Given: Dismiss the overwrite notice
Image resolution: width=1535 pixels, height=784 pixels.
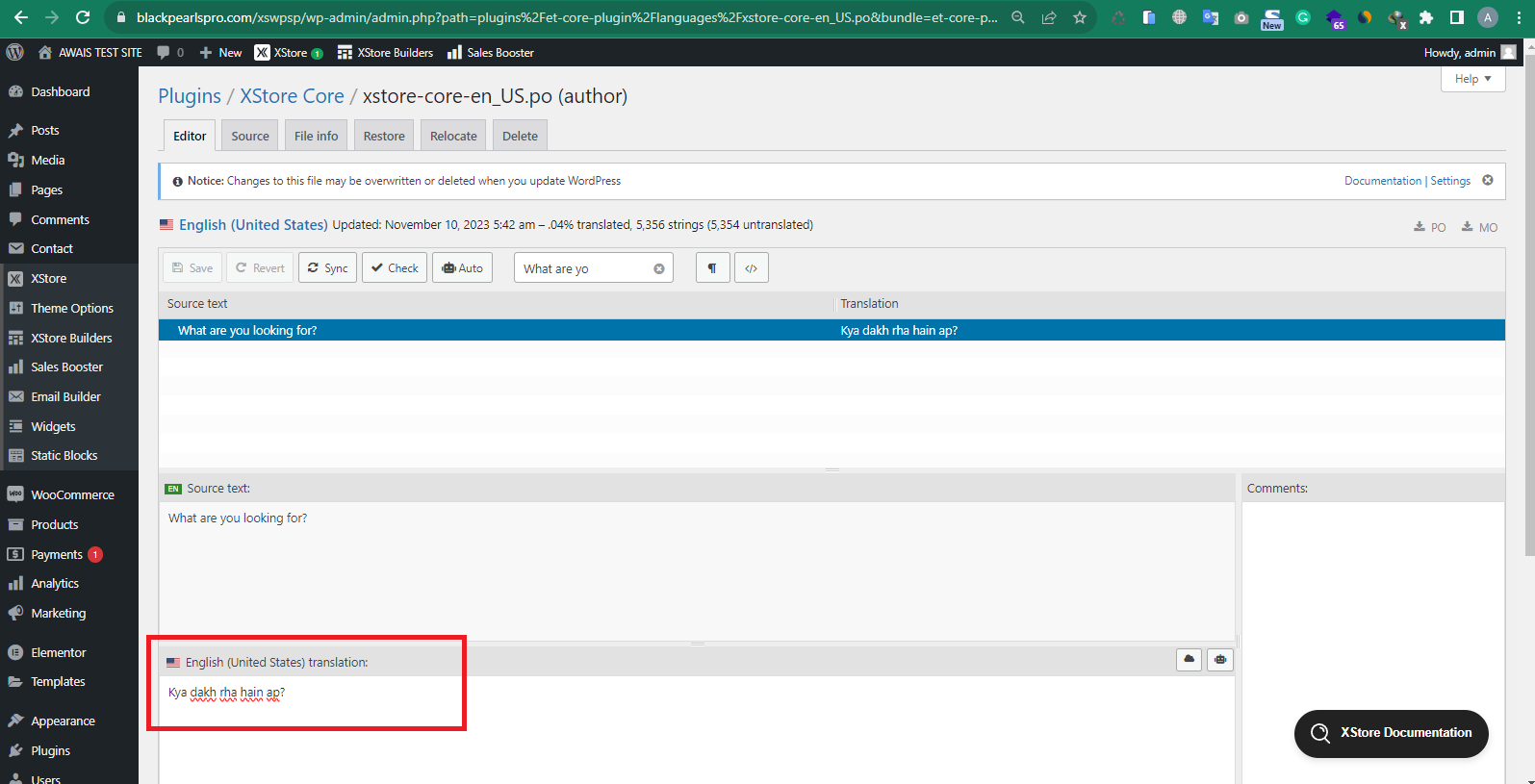Looking at the screenshot, I should pyautogui.click(x=1488, y=180).
